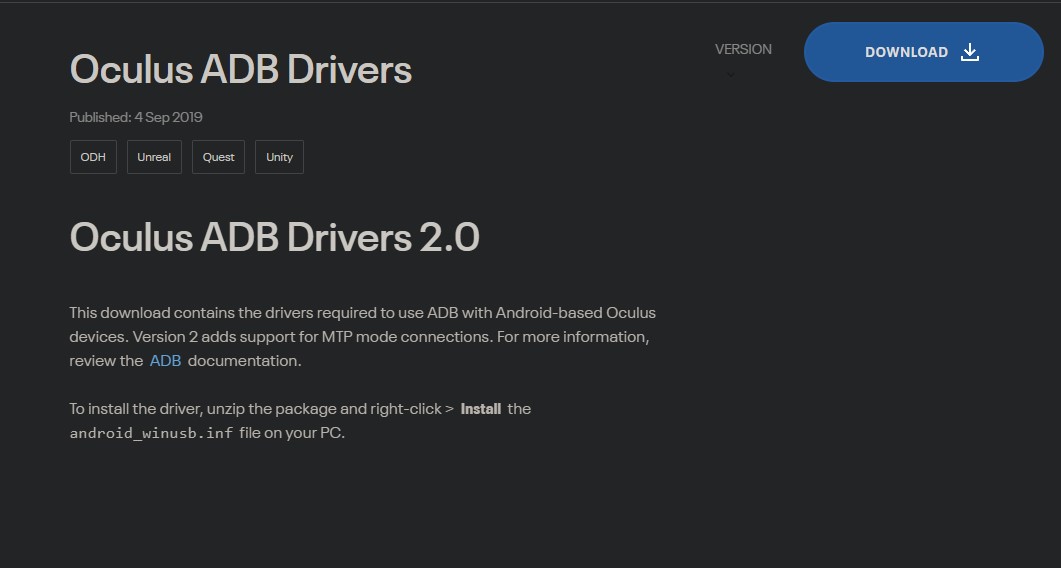Expand the small chevron under VERSION

(x=730, y=74)
